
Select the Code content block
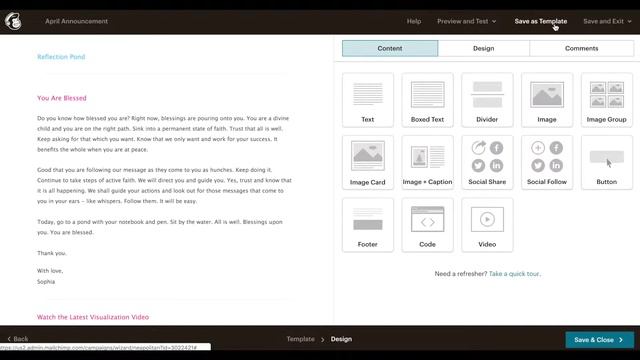(427, 225)
